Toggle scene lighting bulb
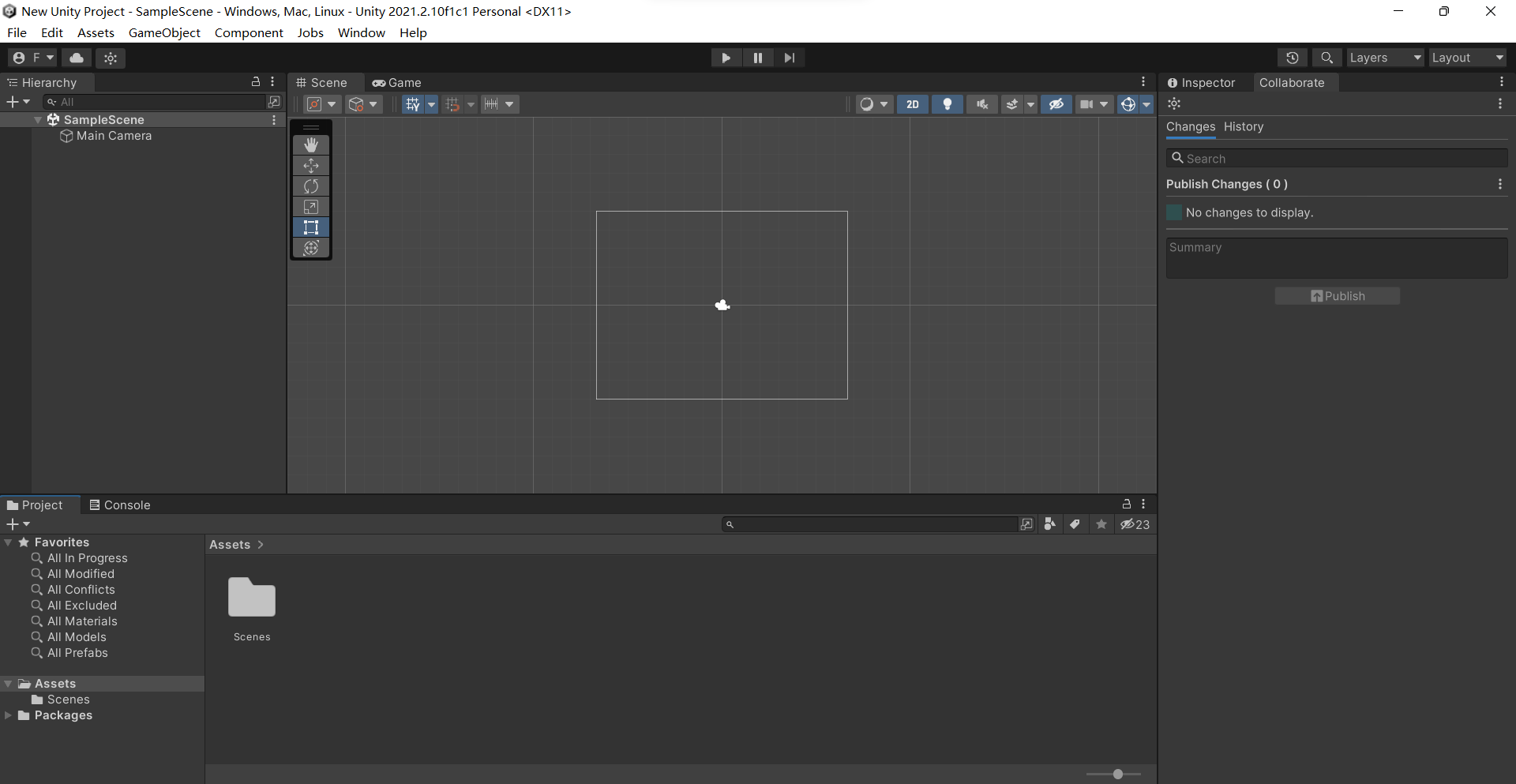Screen dimensions: 1516x784 click(947, 104)
